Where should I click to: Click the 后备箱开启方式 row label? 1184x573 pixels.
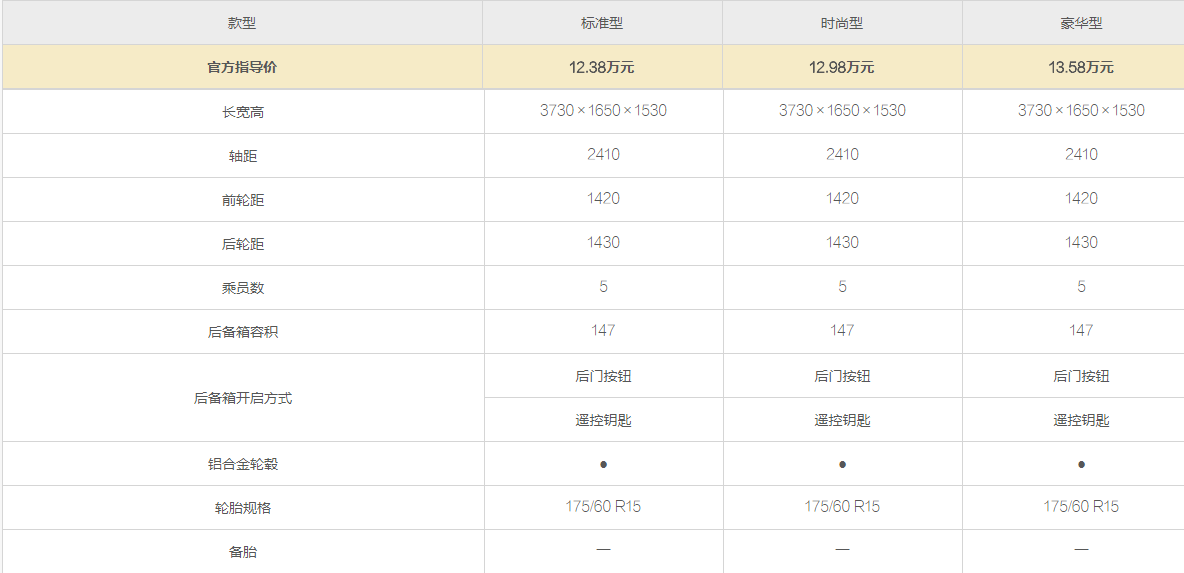point(242,399)
